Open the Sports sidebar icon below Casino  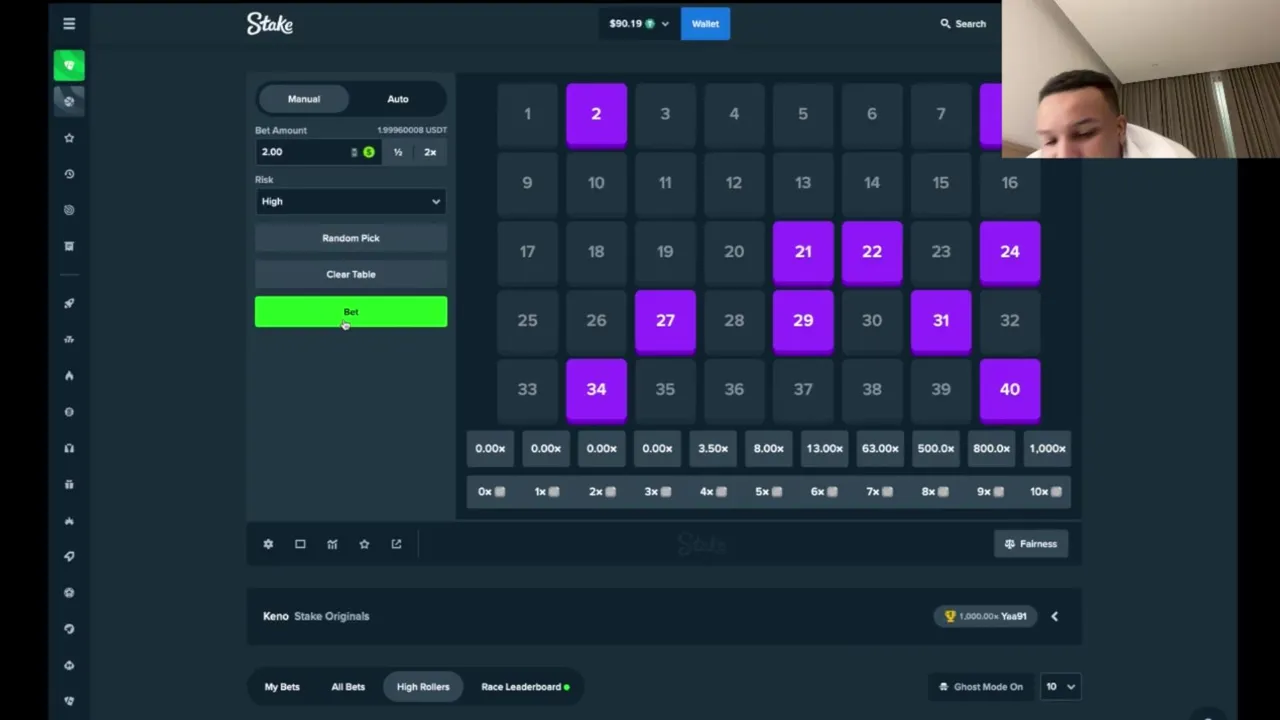pyautogui.click(x=69, y=101)
